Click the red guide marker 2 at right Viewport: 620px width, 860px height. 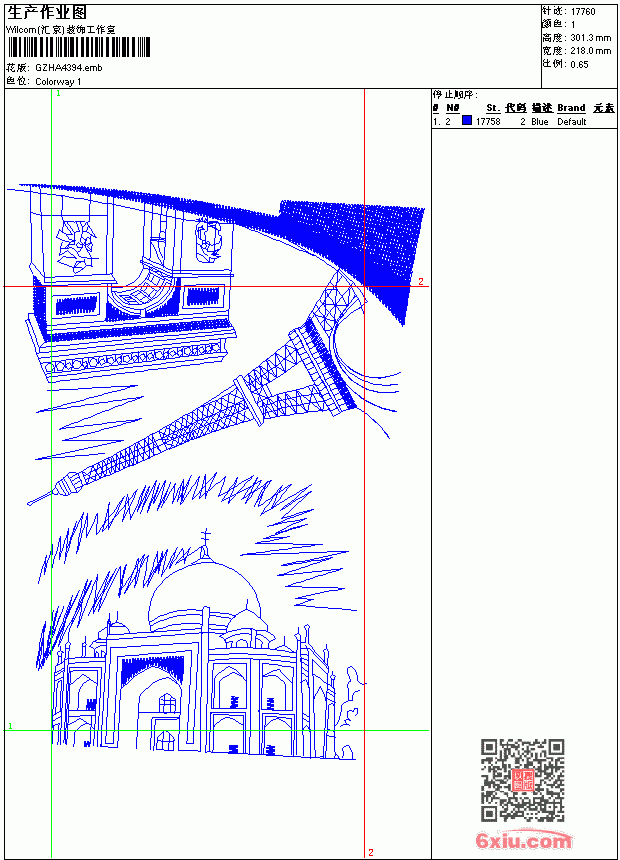click(x=421, y=281)
